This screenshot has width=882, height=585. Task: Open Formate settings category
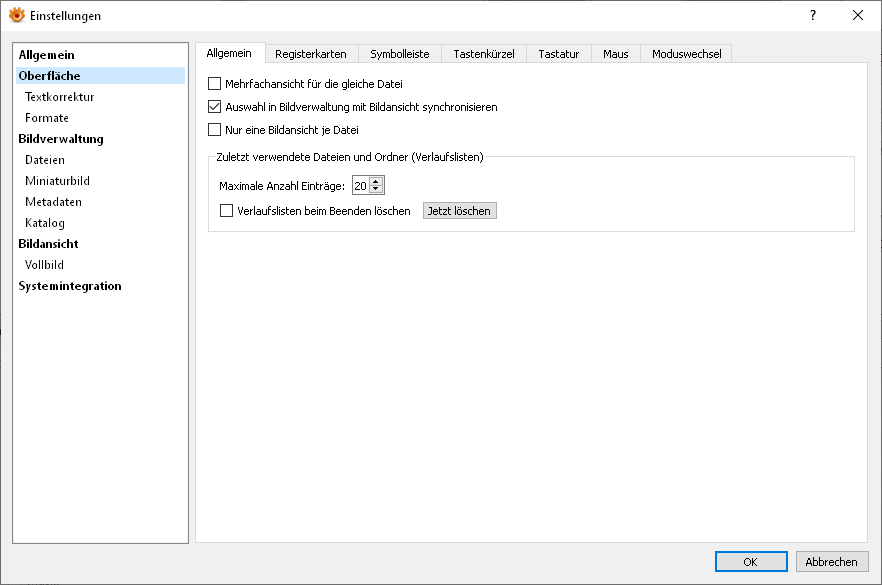pos(100,118)
